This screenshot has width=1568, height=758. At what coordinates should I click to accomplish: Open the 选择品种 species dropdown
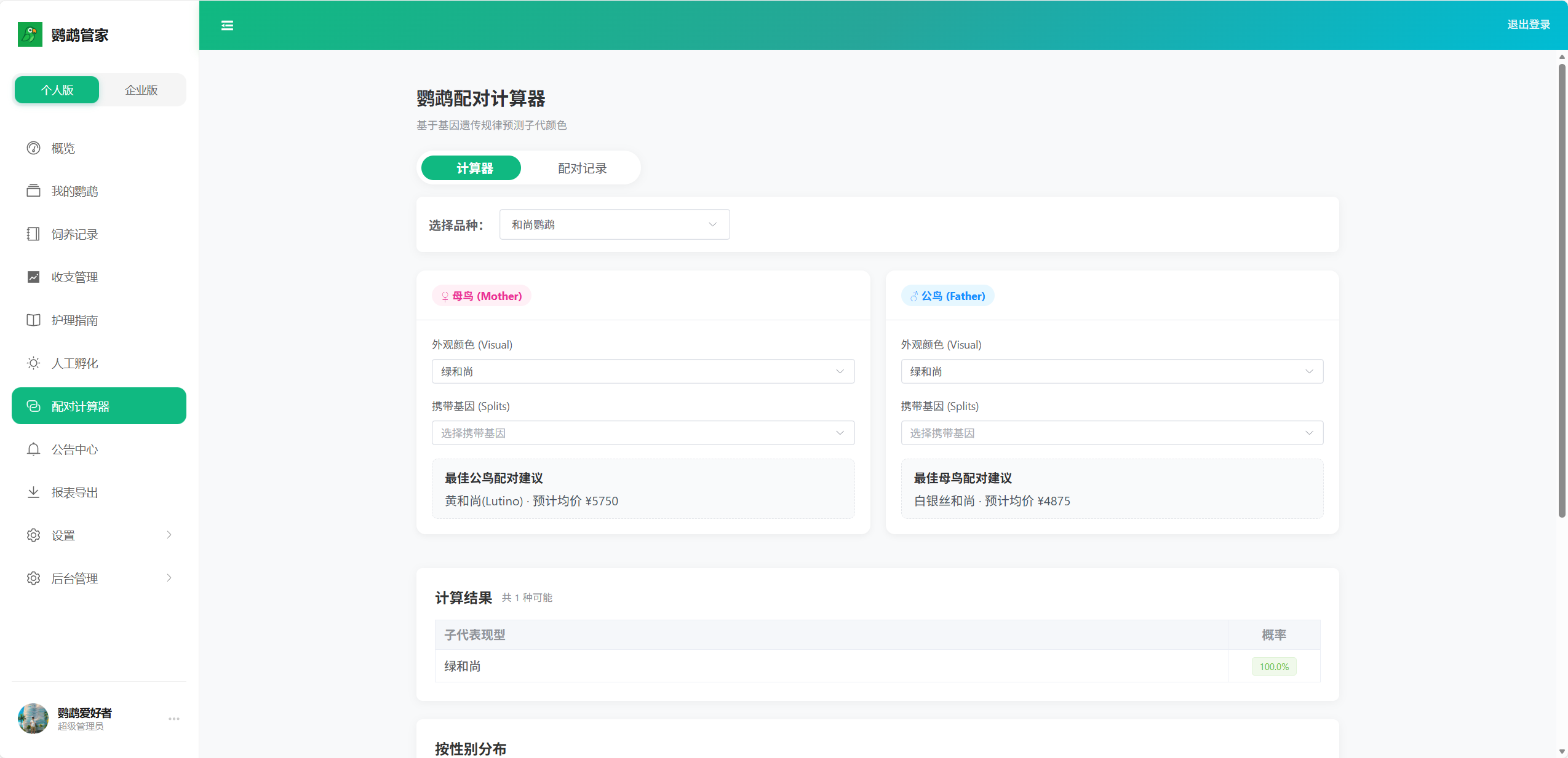pyautogui.click(x=613, y=224)
